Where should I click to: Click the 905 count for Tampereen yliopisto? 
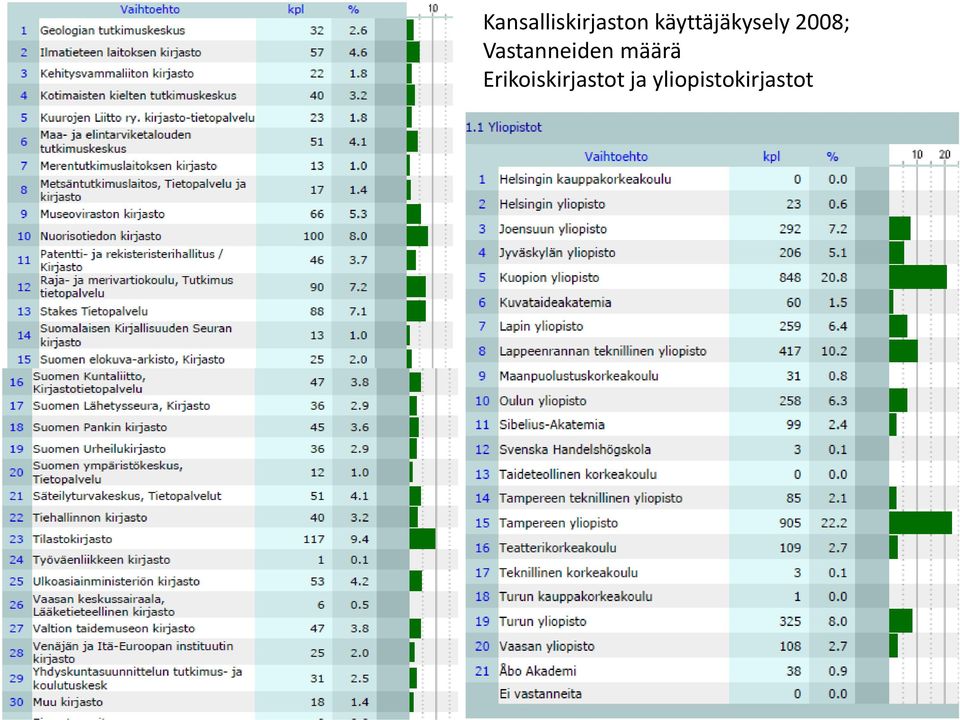point(790,523)
